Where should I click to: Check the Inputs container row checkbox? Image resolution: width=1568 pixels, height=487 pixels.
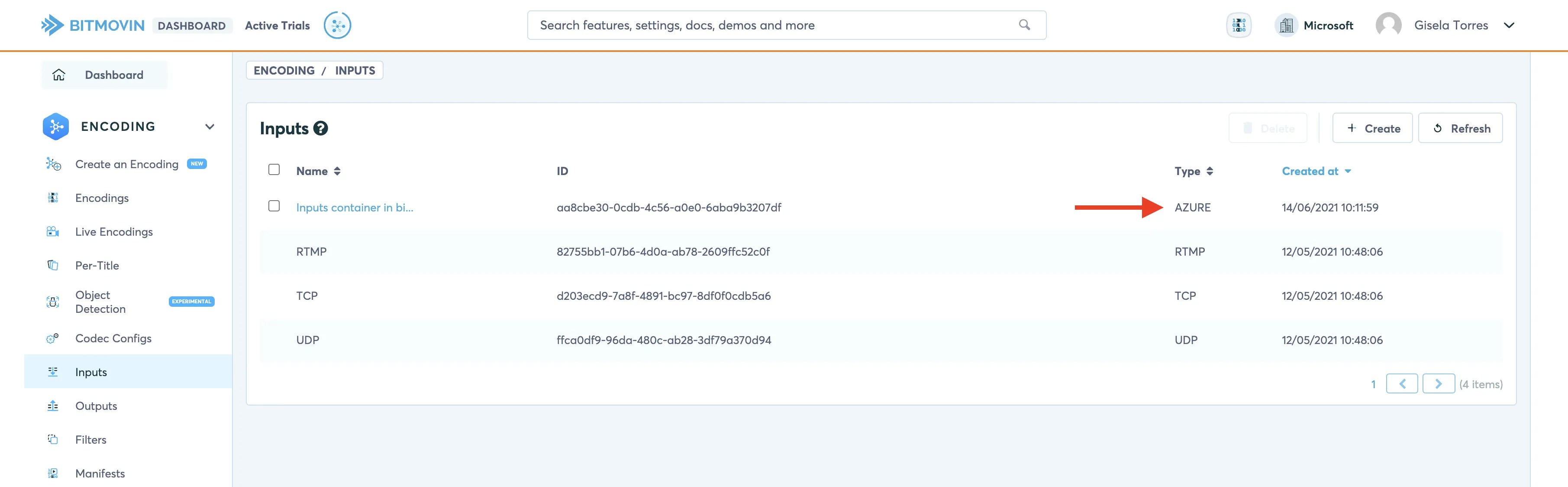click(x=274, y=206)
